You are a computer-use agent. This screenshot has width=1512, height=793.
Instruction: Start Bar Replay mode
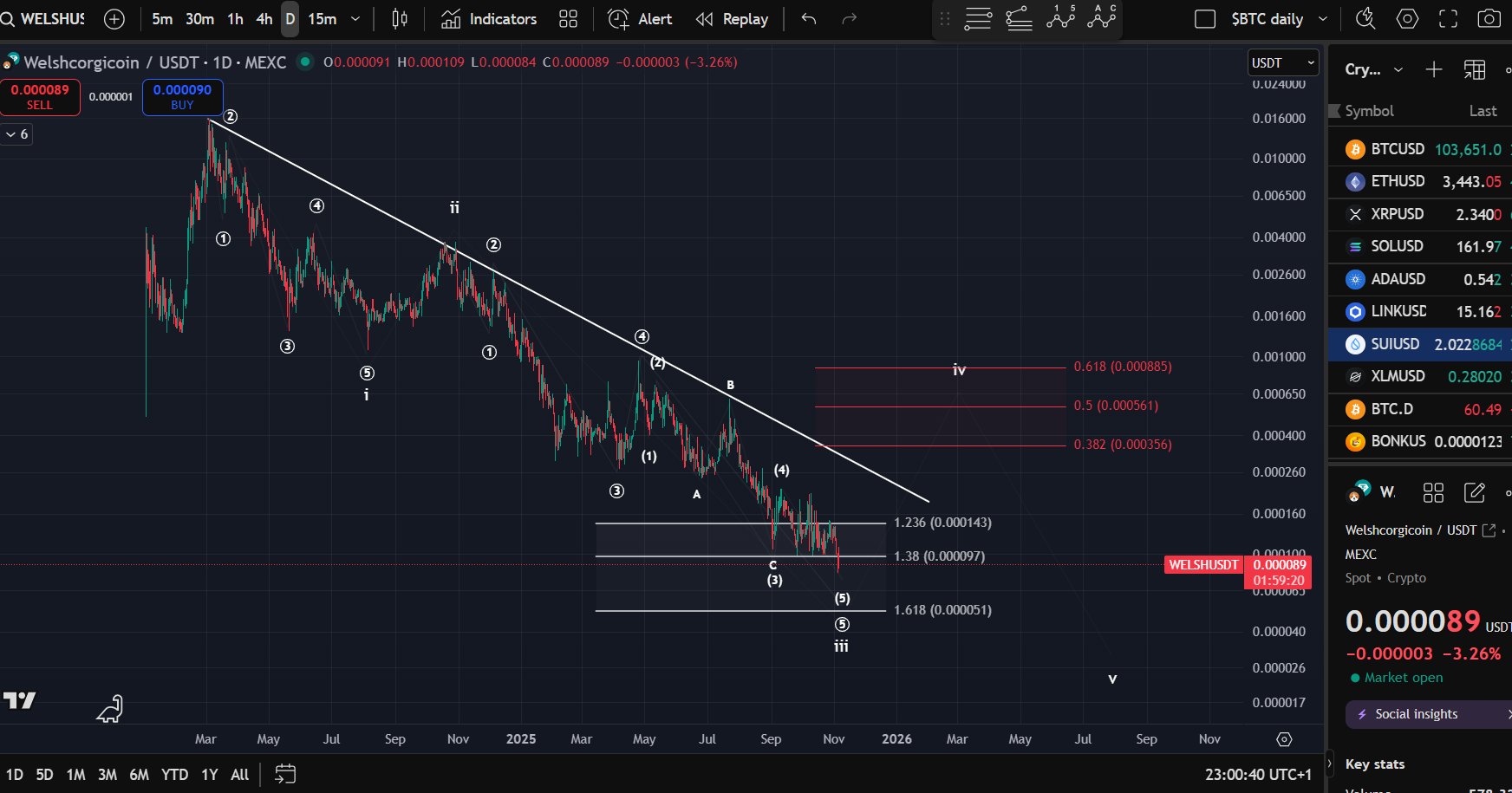[732, 19]
